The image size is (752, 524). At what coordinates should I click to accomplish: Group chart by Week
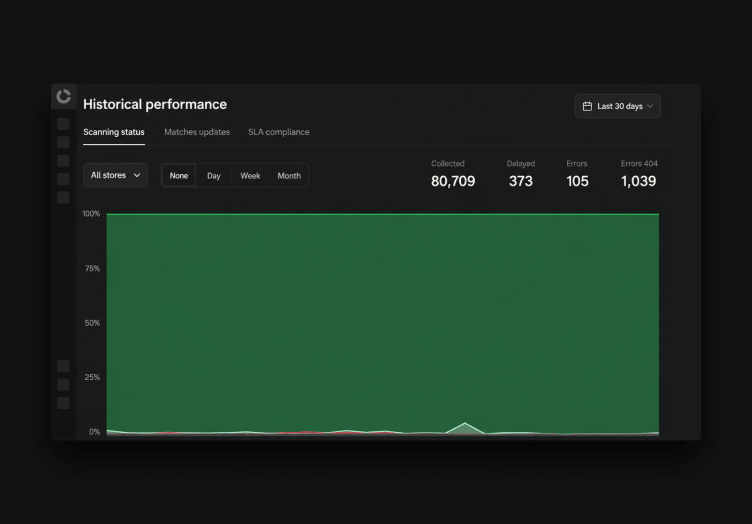tap(250, 176)
